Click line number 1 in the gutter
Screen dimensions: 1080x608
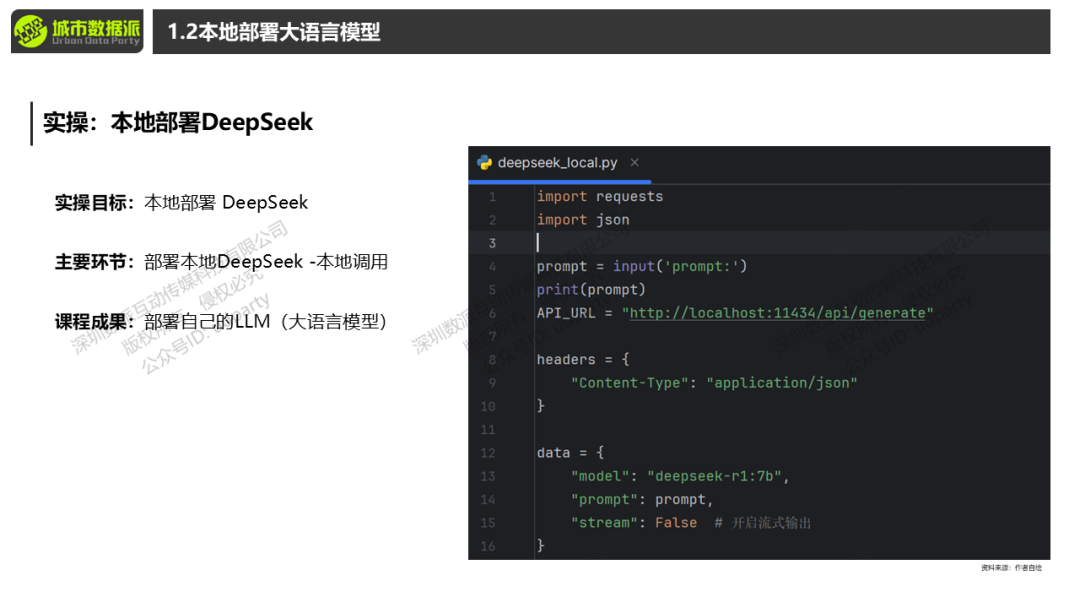click(x=491, y=197)
